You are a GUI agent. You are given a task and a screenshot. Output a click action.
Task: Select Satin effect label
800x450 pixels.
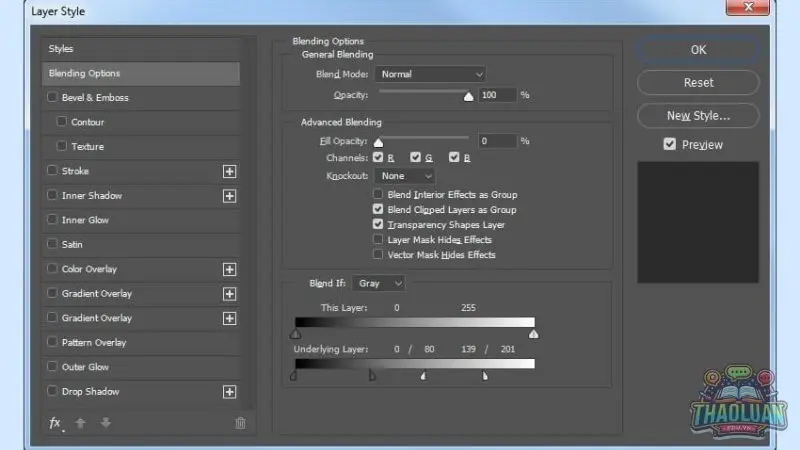pos(72,244)
